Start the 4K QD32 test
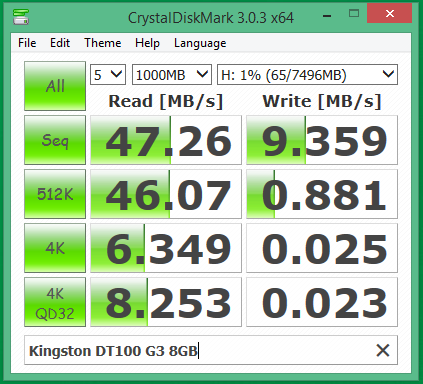This screenshot has width=423, height=384. click(x=55, y=302)
